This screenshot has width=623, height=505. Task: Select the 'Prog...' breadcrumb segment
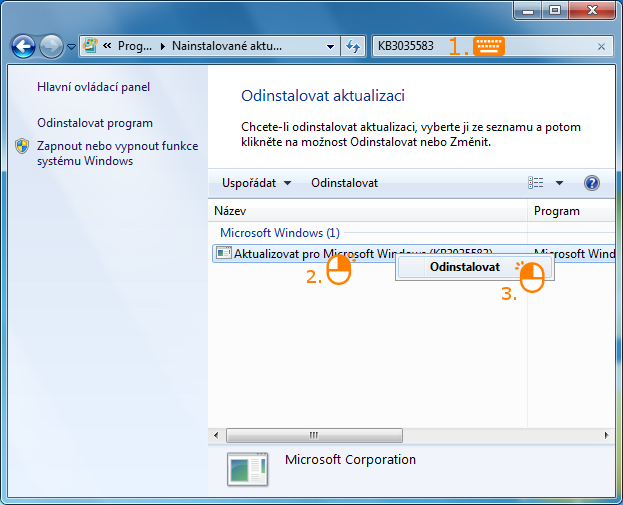[x=135, y=46]
